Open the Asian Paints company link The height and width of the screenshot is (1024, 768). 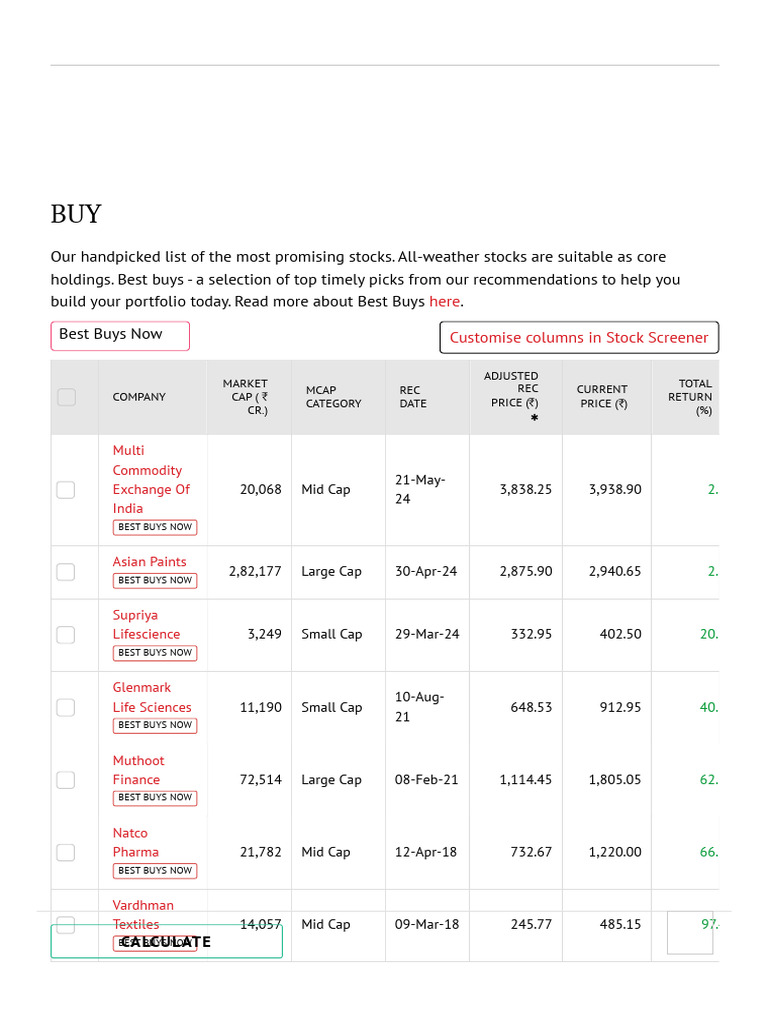pyautogui.click(x=149, y=562)
